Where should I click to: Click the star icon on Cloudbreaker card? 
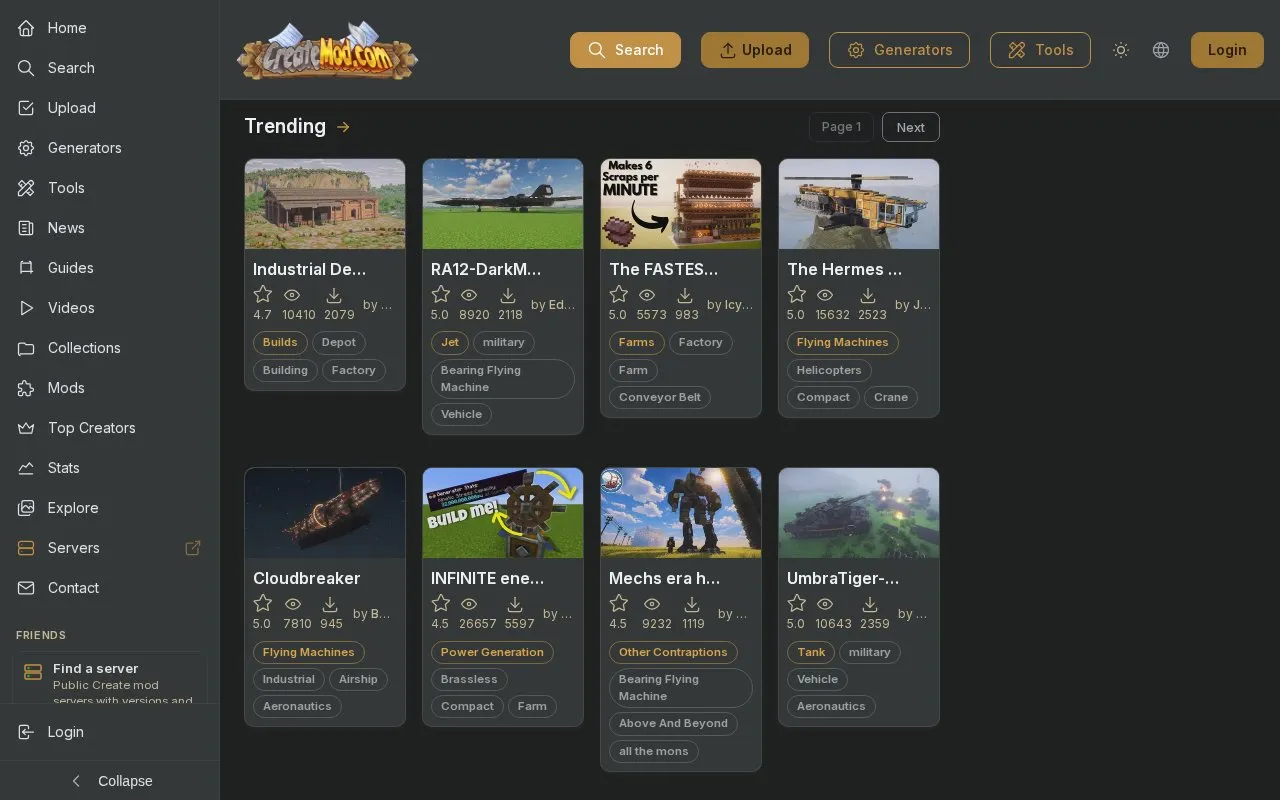tap(263, 603)
